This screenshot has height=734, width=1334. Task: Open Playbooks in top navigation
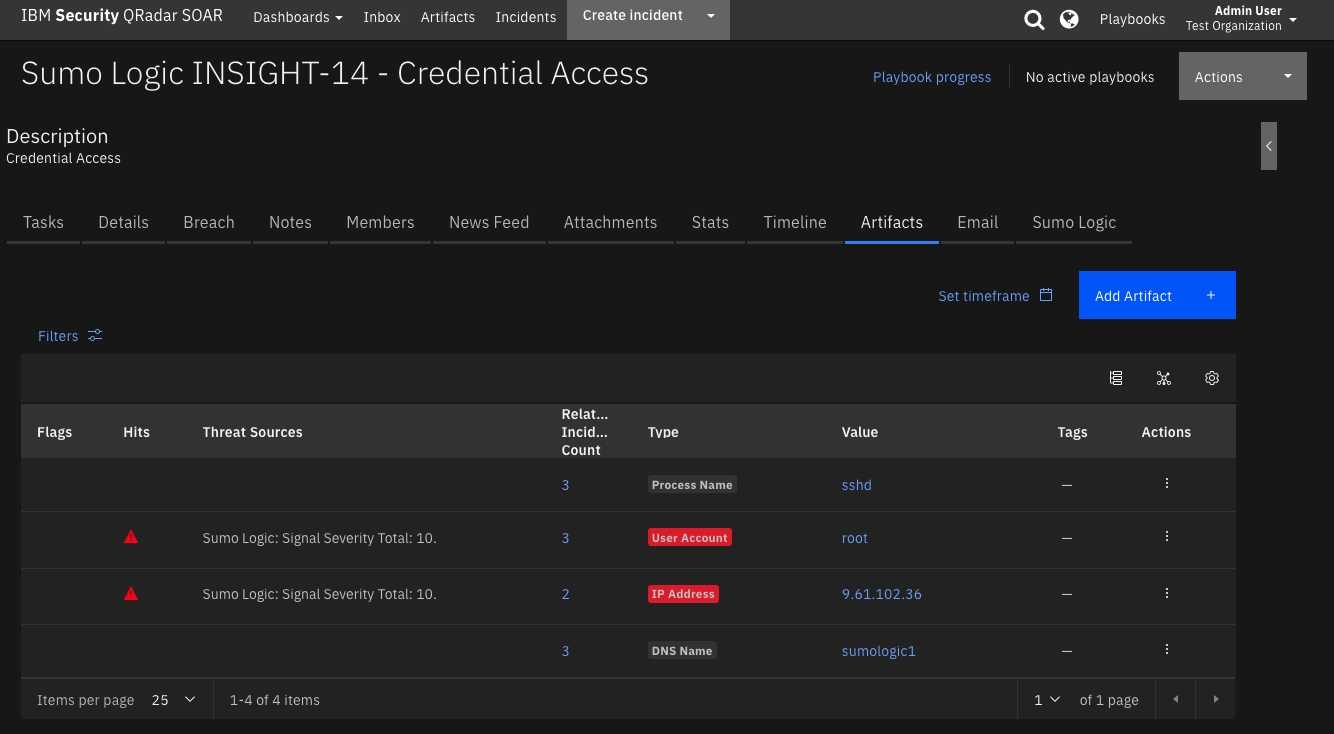tap(1132, 19)
